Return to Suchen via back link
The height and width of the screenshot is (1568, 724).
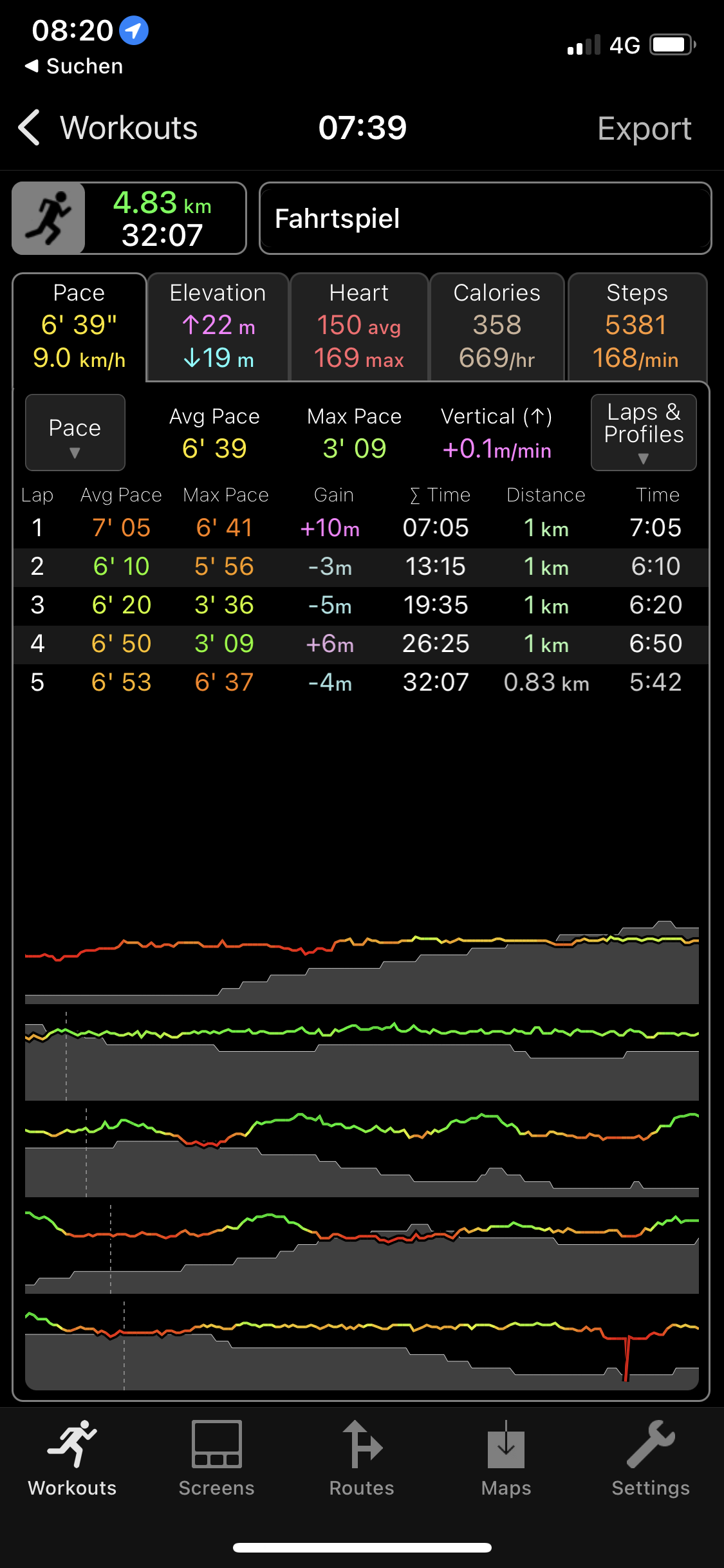(x=73, y=66)
